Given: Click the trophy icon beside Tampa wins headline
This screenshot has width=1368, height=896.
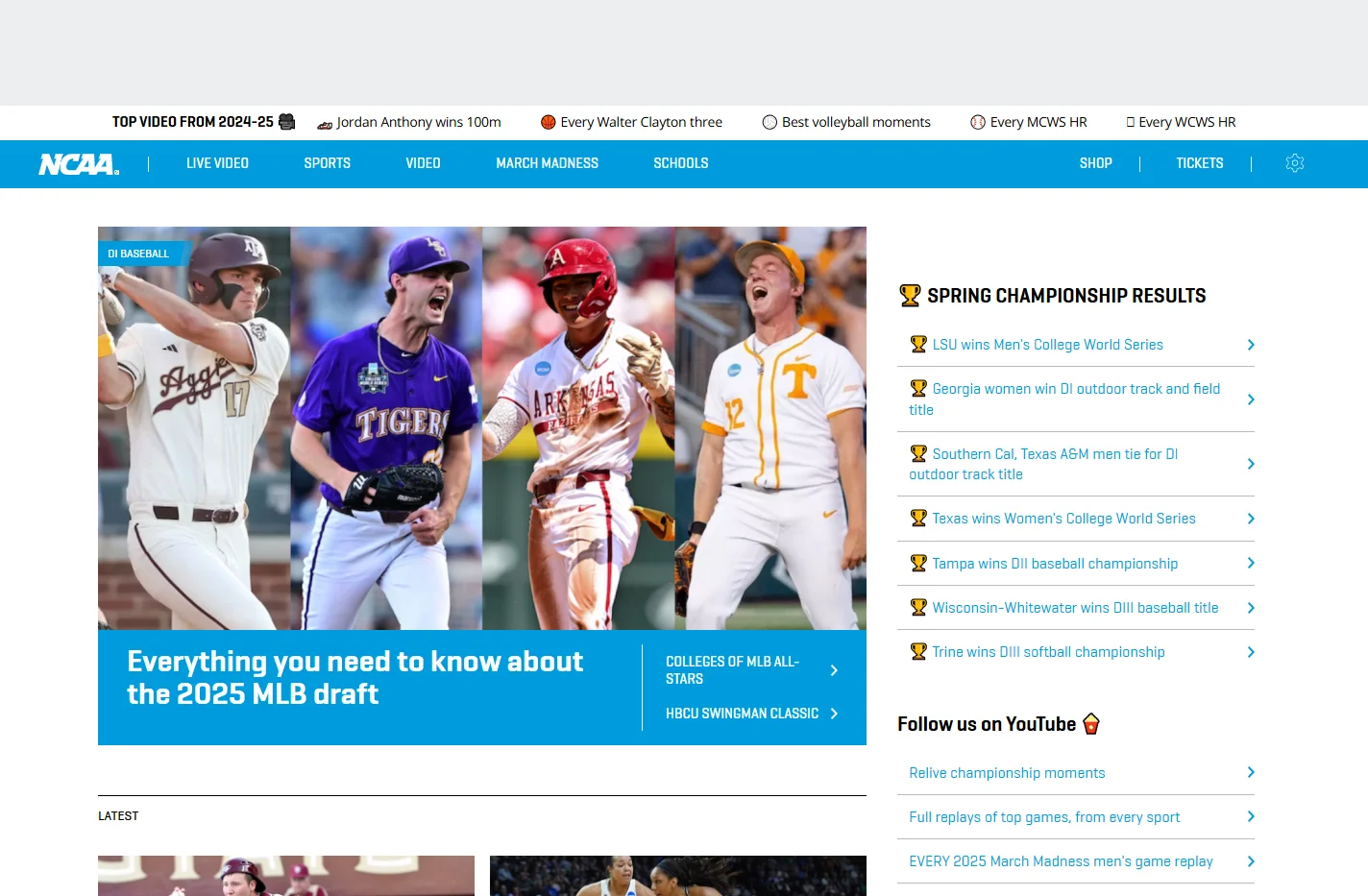Looking at the screenshot, I should pos(918,563).
